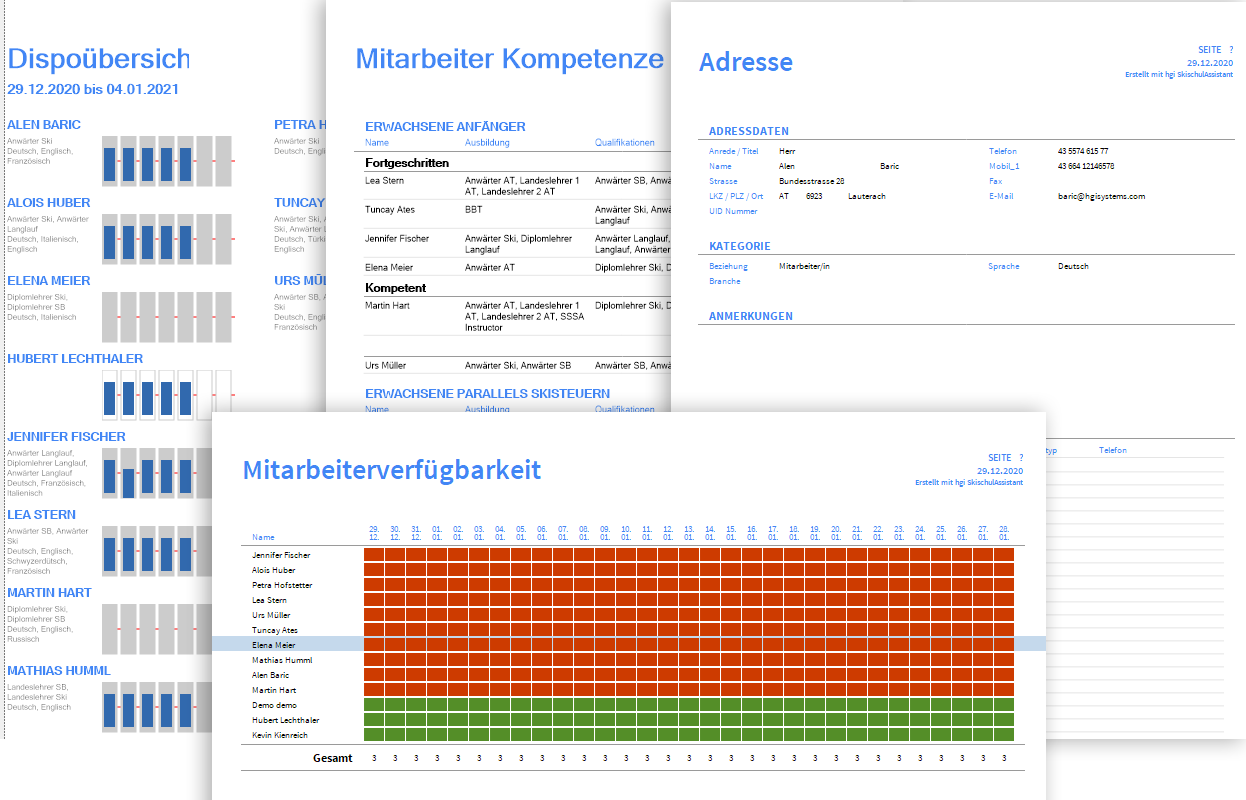
Task: Select Kevin Kienreich in the availability list
Action: pyautogui.click(x=280, y=735)
